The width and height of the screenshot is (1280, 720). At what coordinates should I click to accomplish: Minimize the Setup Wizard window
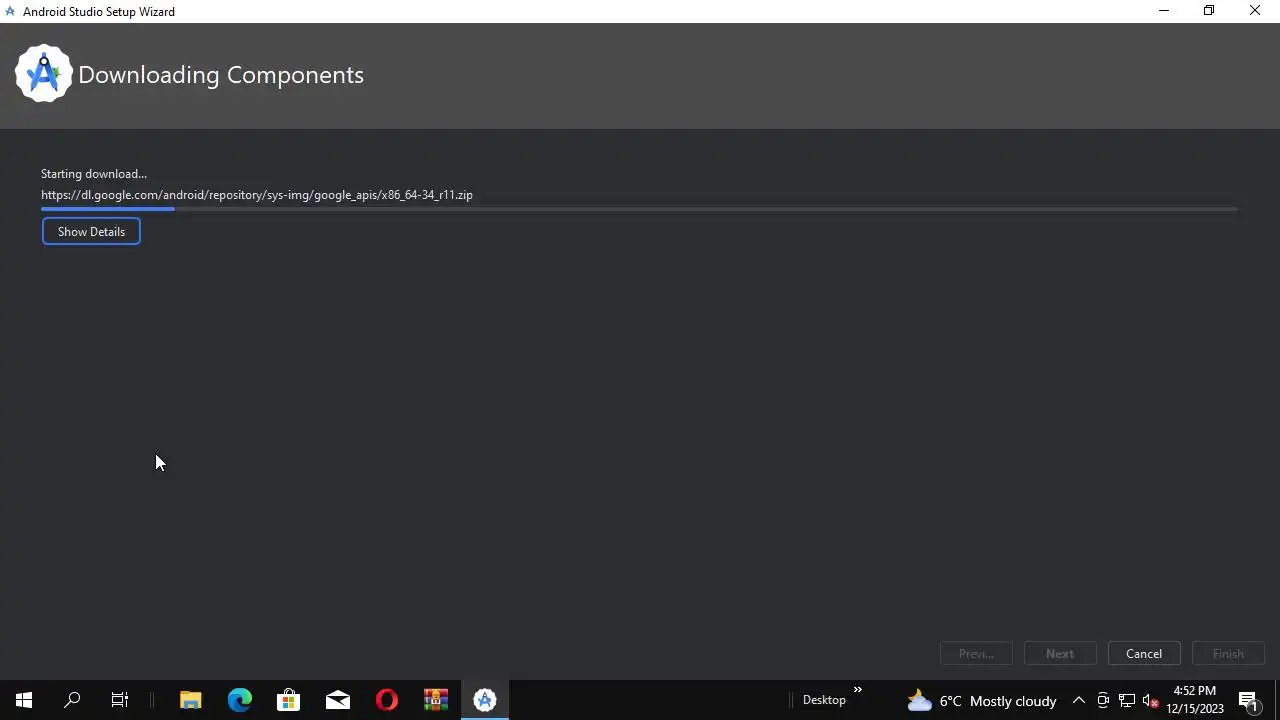pos(1164,11)
